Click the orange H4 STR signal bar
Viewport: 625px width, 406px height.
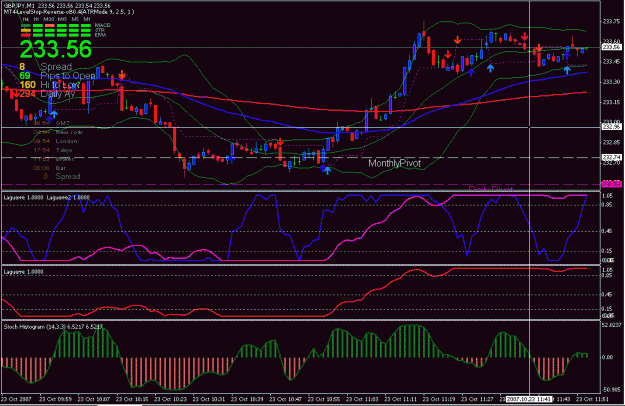26,30
